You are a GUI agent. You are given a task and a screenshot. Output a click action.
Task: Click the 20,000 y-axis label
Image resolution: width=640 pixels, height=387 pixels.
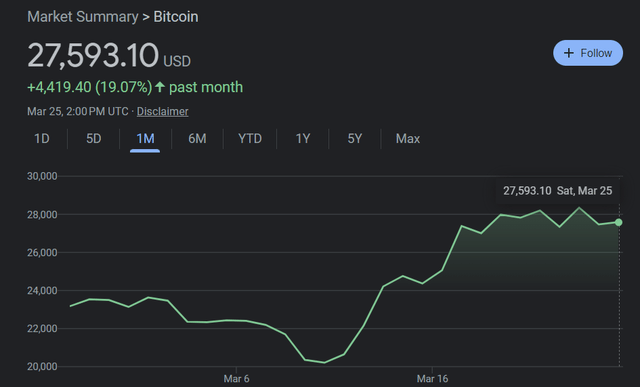click(42, 367)
